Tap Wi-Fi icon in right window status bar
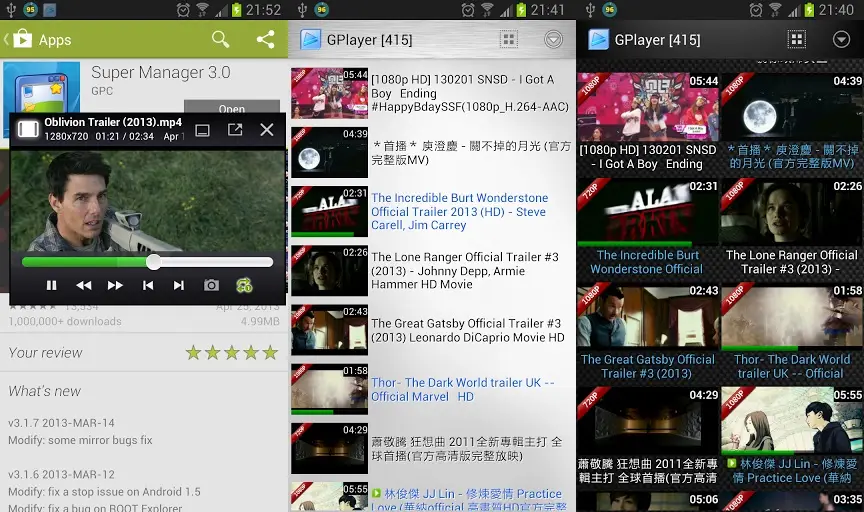 (x=775, y=9)
